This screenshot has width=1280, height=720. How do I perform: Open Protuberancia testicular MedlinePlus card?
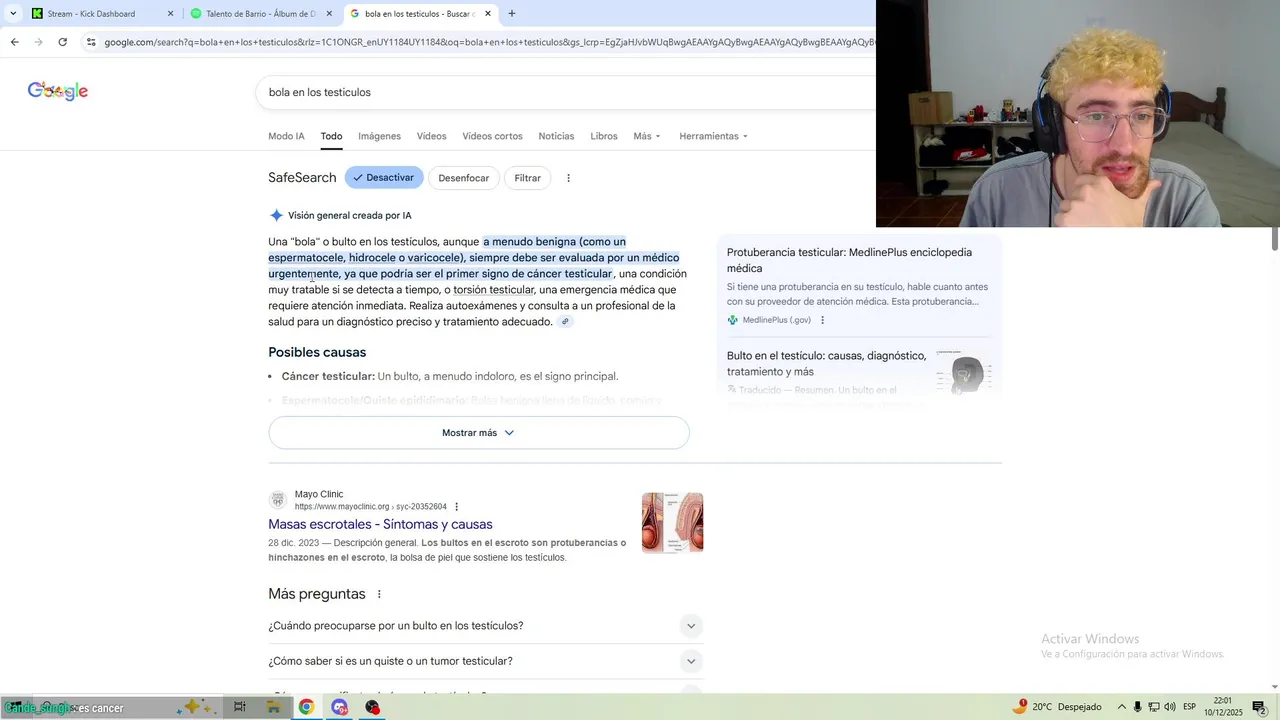coord(858,284)
